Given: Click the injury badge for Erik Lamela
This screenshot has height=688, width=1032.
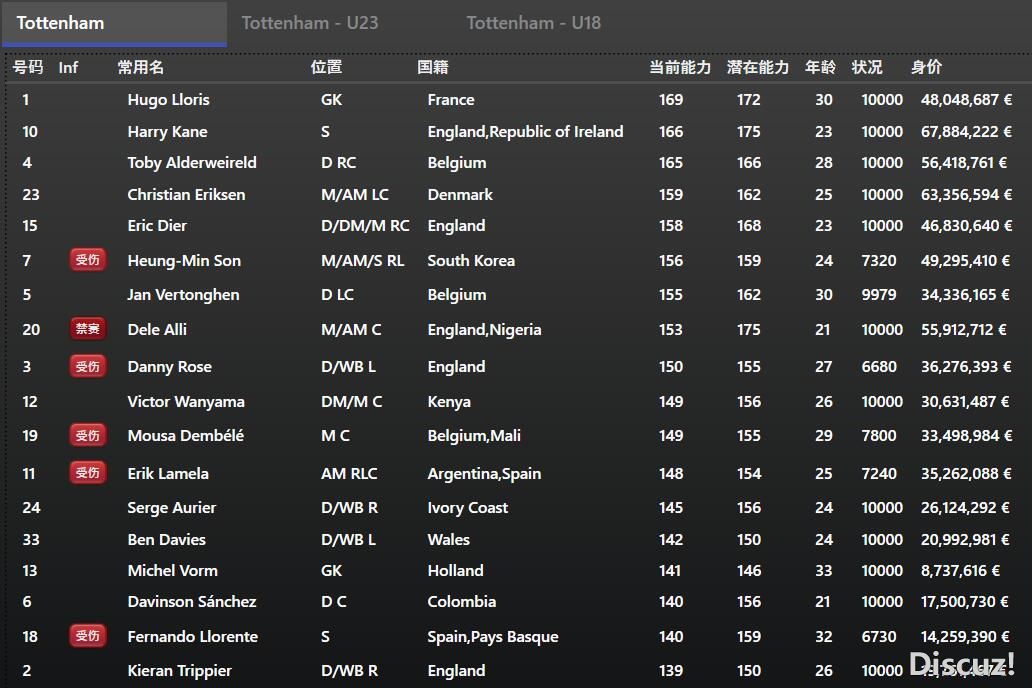Looking at the screenshot, I should coord(88,473).
